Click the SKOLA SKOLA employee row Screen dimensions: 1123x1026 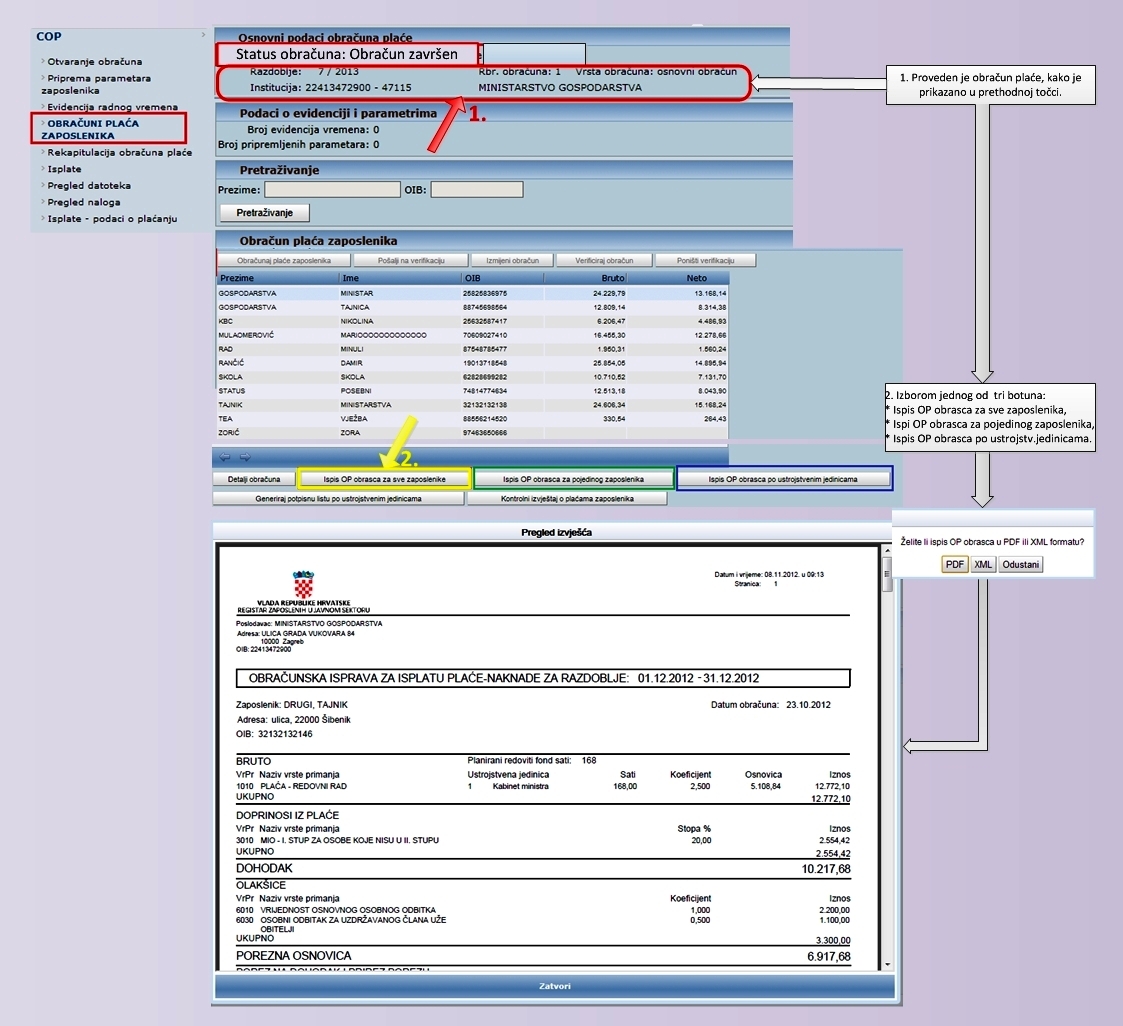(473, 377)
